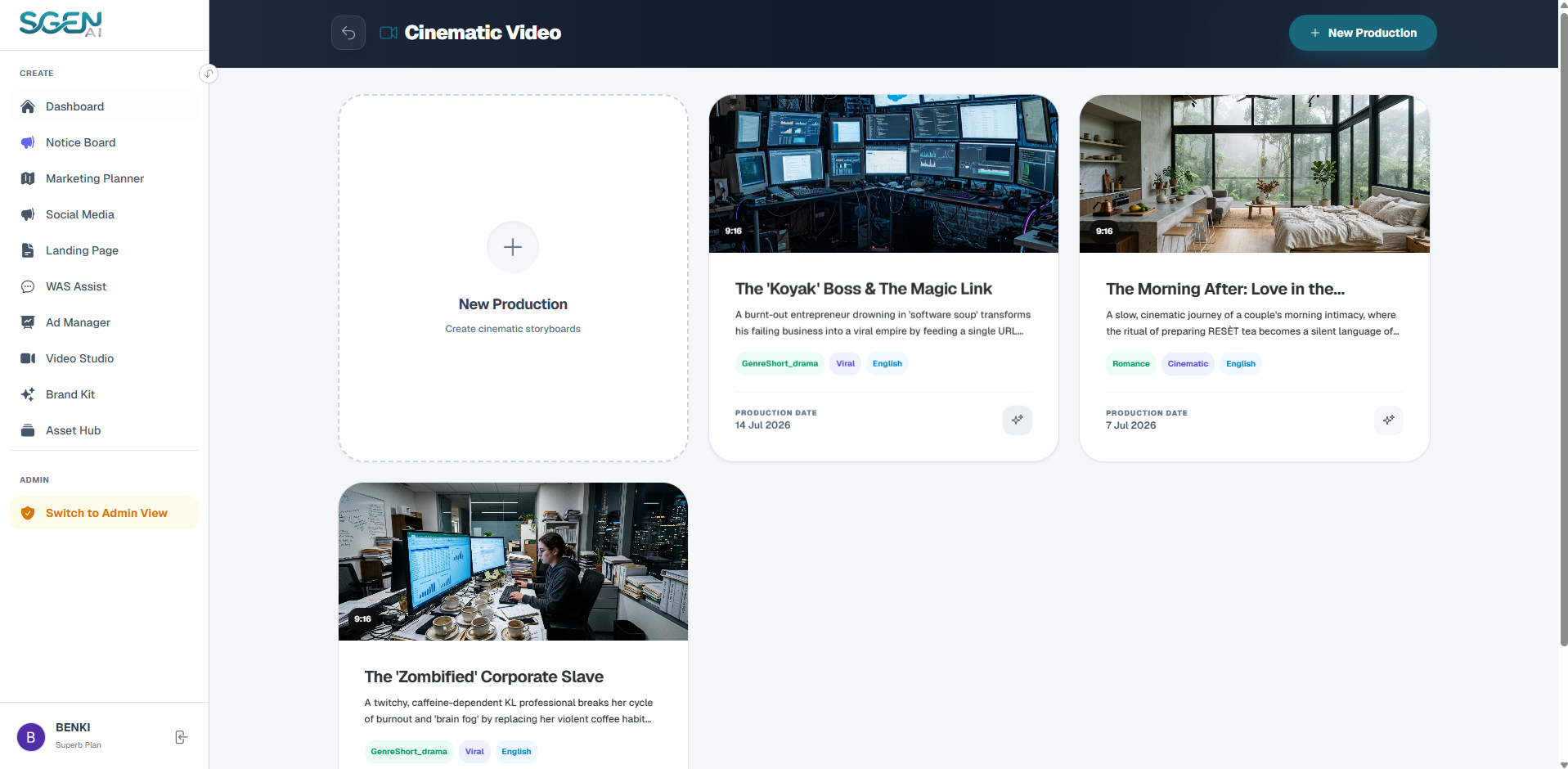This screenshot has height=769, width=1568.
Task: Click the Koyak Boss monitor room thumbnail
Action: click(x=883, y=173)
